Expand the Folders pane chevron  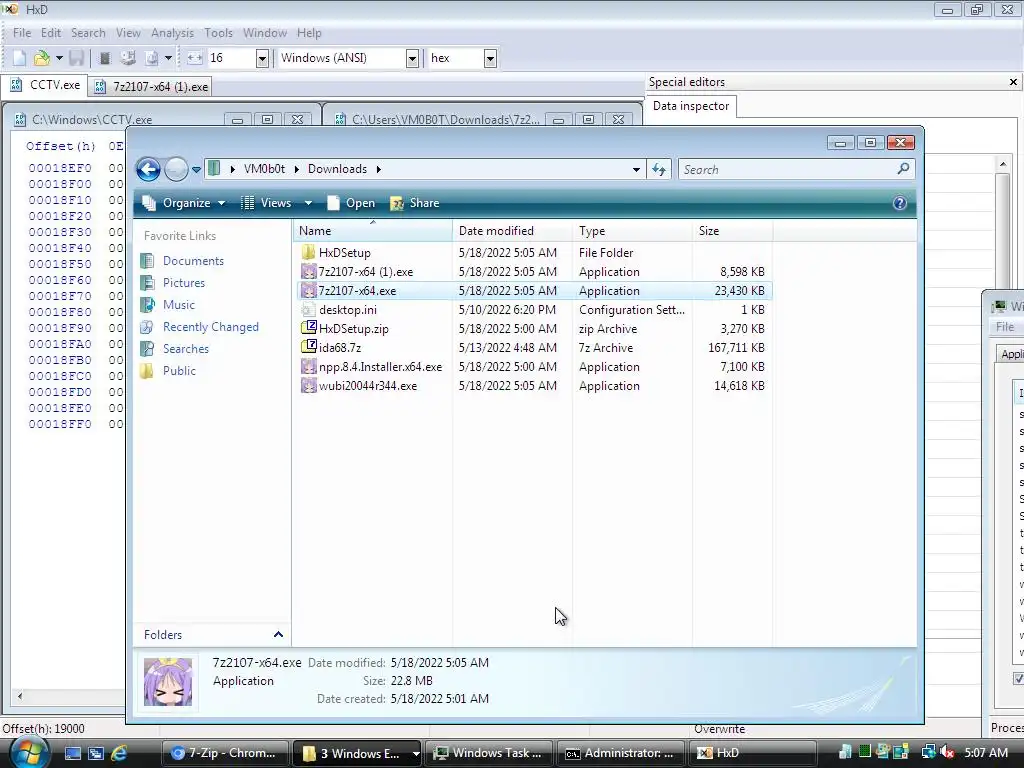278,635
